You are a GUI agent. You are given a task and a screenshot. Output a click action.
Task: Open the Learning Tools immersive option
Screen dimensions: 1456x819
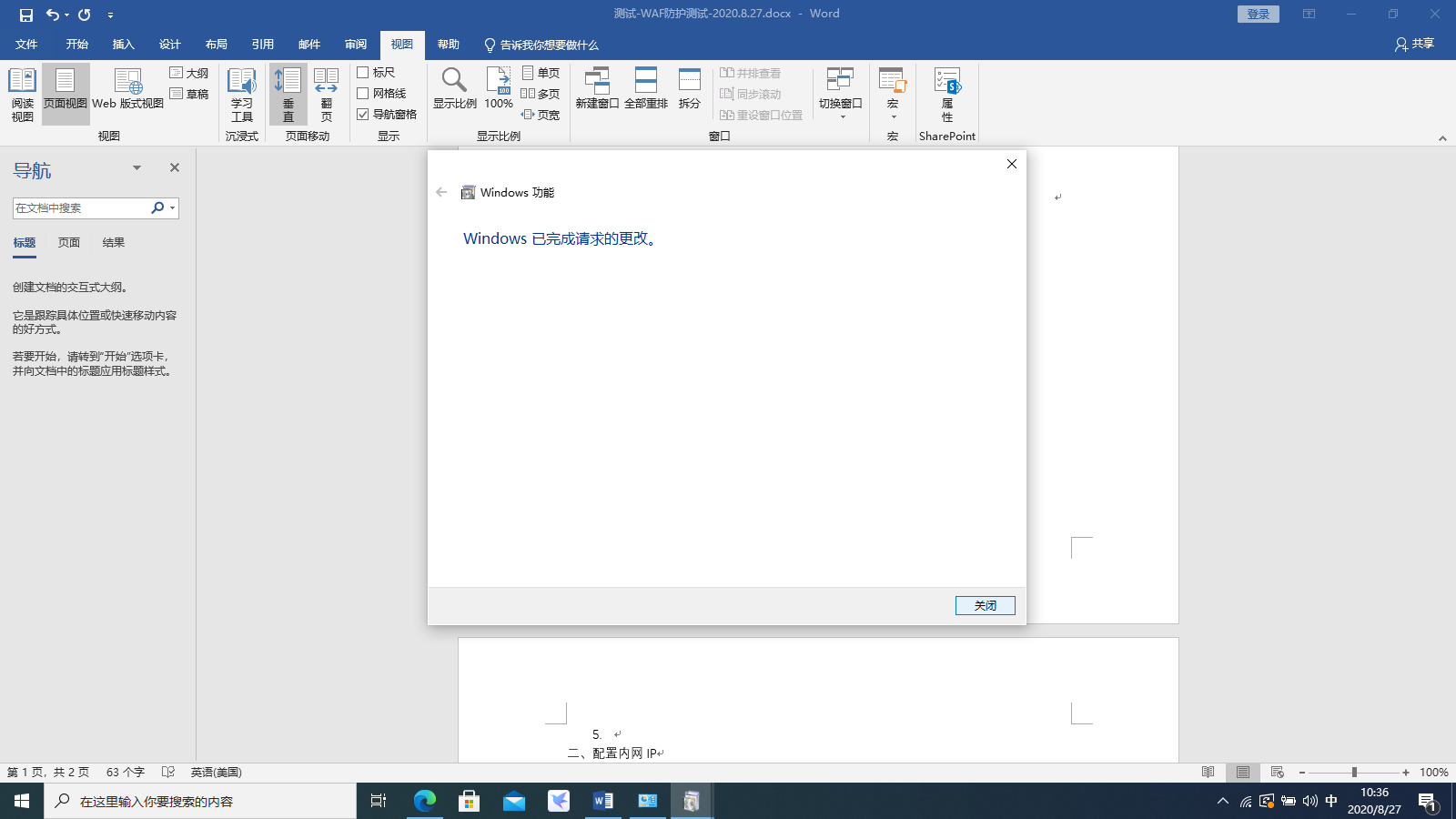click(x=242, y=95)
